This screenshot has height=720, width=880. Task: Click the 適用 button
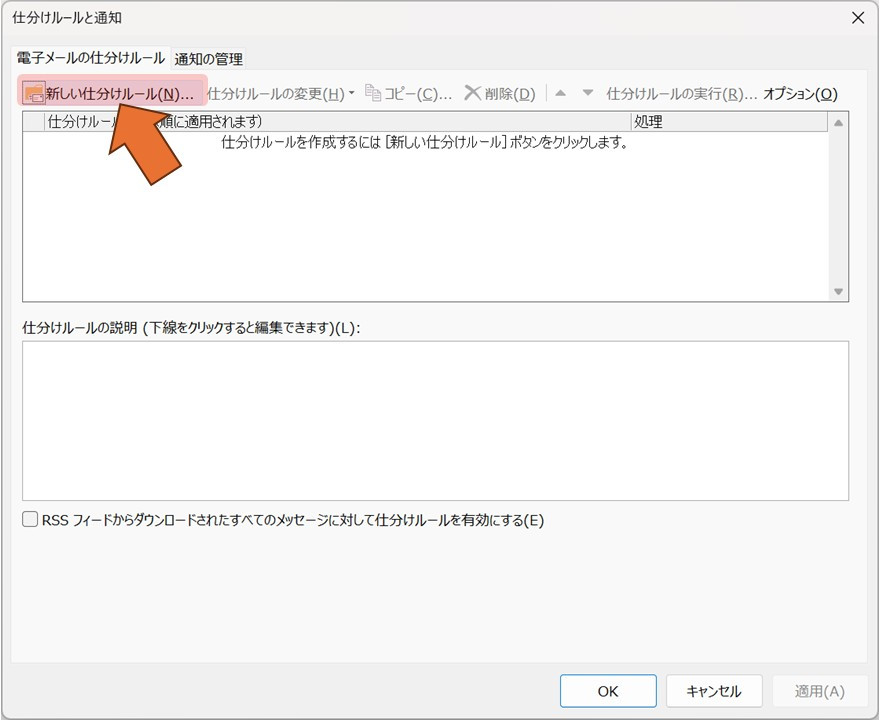click(819, 691)
